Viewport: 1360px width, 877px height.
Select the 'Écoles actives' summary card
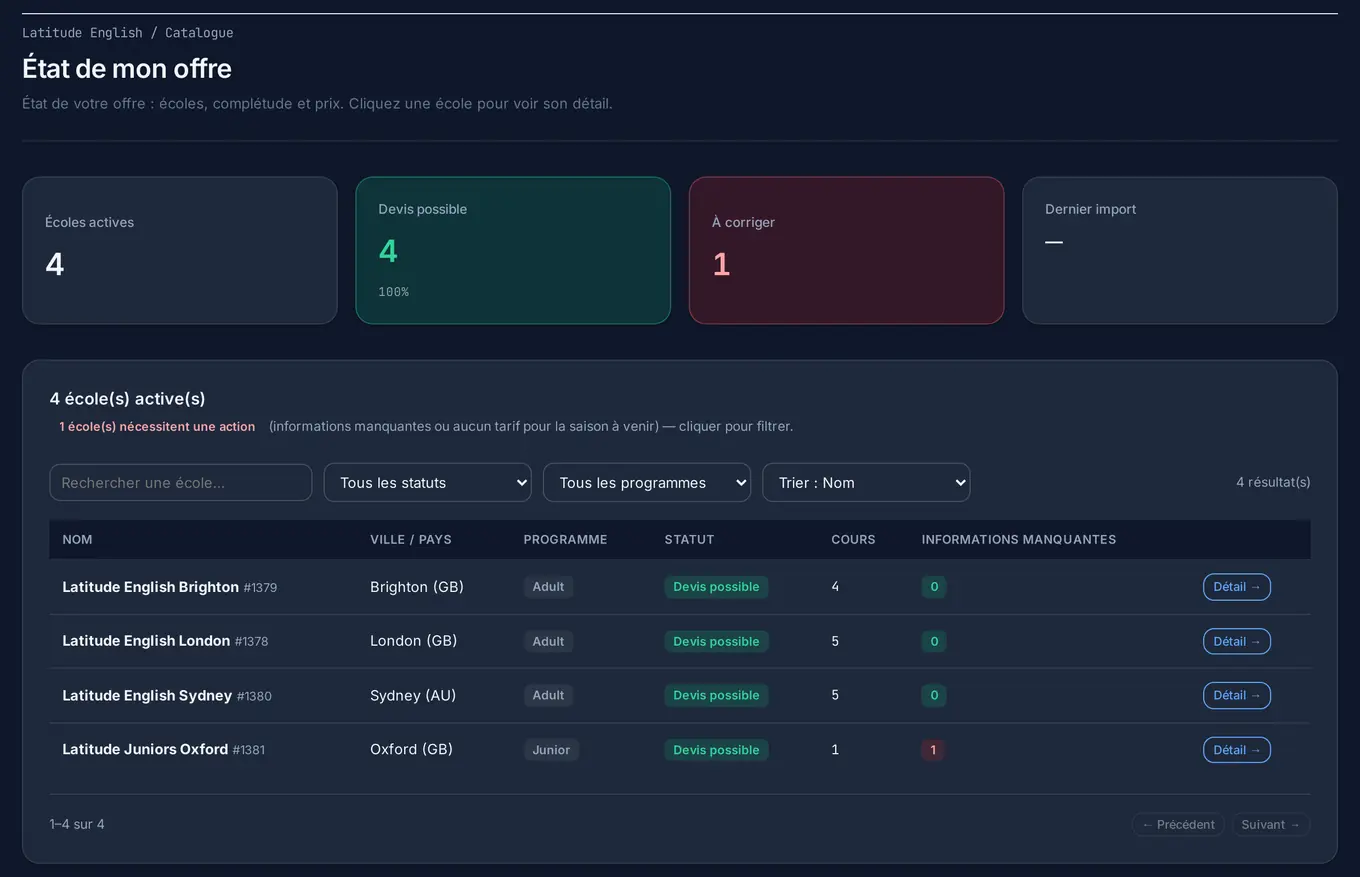pyautogui.click(x=180, y=251)
